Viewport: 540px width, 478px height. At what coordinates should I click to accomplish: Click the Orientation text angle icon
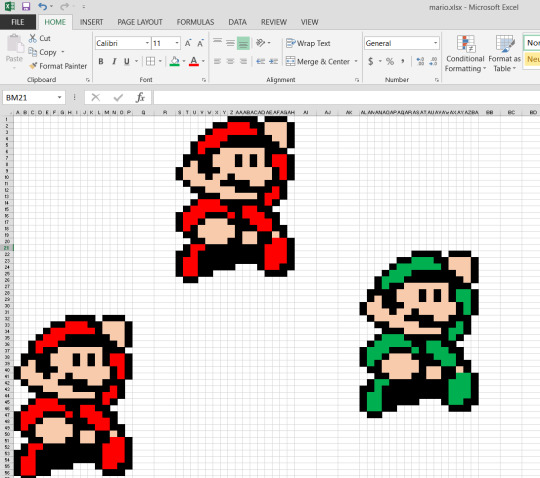[260, 43]
